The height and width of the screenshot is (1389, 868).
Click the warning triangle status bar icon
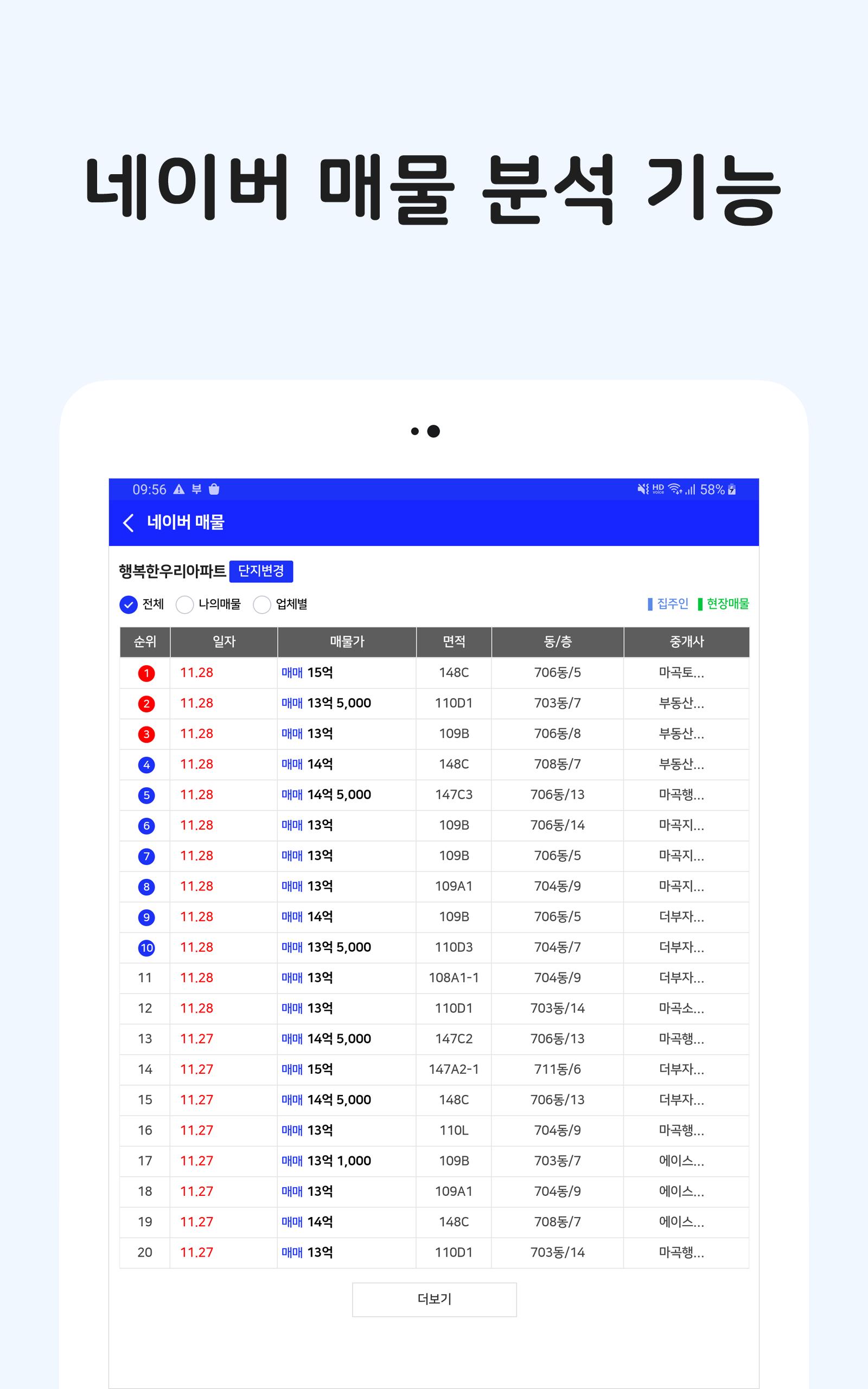click(179, 489)
